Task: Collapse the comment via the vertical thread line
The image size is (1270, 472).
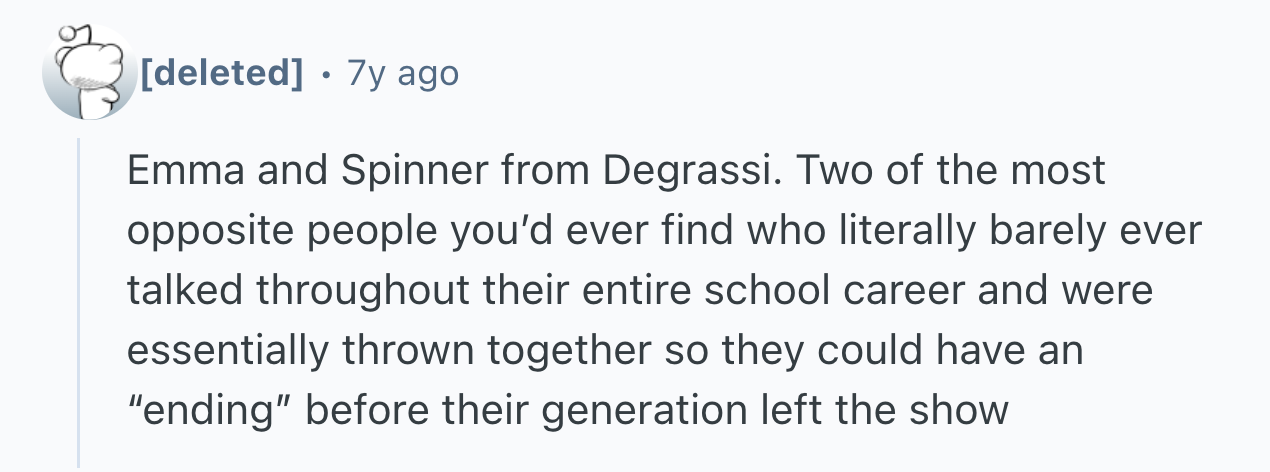Action: [79, 300]
